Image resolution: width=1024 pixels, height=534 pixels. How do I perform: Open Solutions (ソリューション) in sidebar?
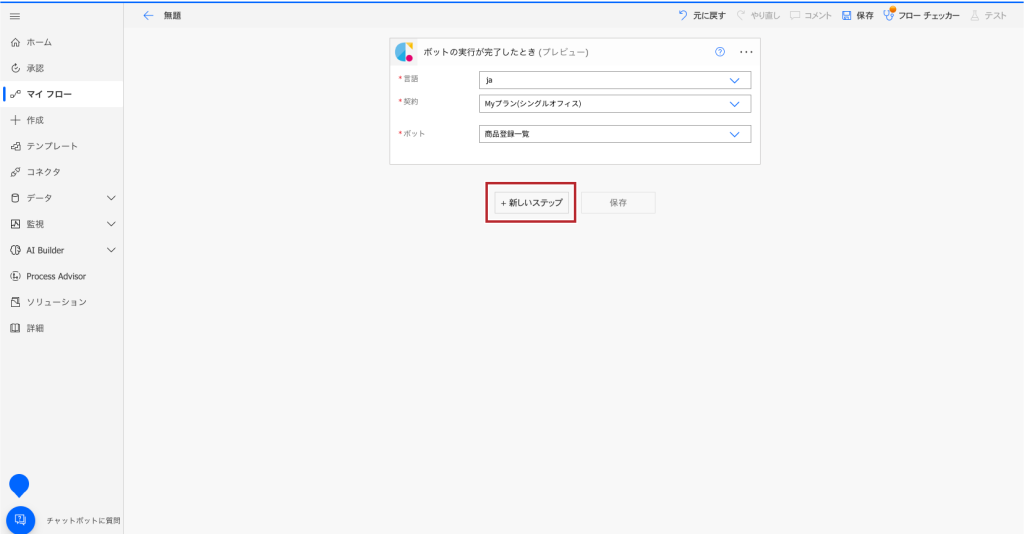click(x=61, y=302)
